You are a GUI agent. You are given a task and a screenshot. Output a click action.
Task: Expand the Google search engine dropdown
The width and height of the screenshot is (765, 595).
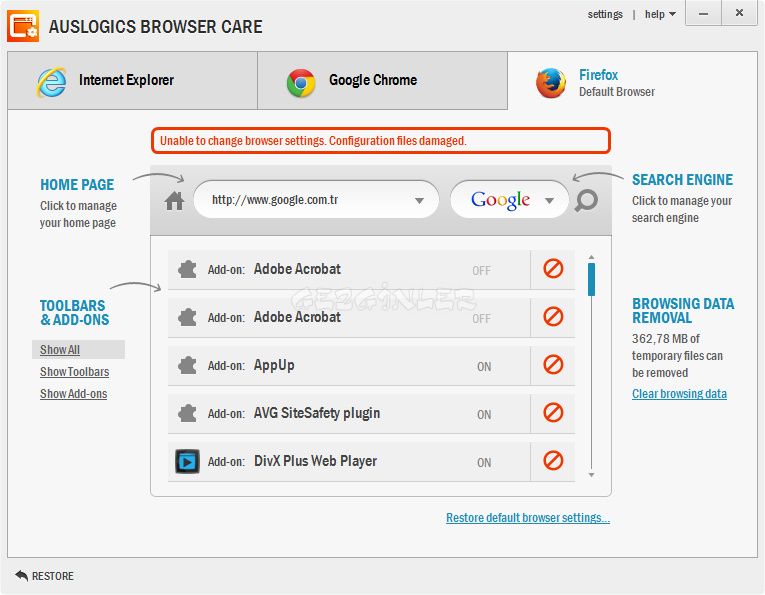point(549,201)
